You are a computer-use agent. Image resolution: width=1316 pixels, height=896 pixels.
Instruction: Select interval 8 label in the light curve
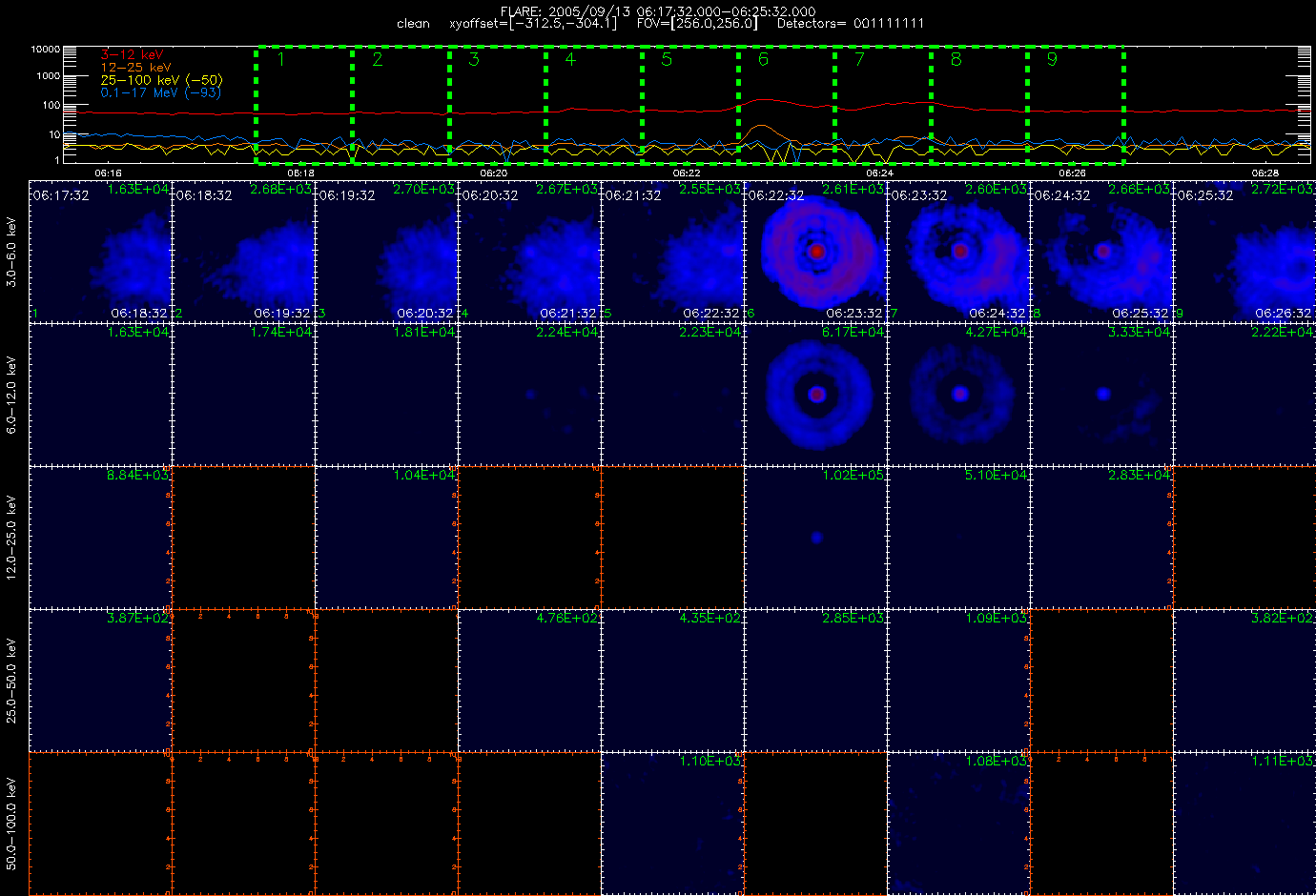click(x=956, y=59)
